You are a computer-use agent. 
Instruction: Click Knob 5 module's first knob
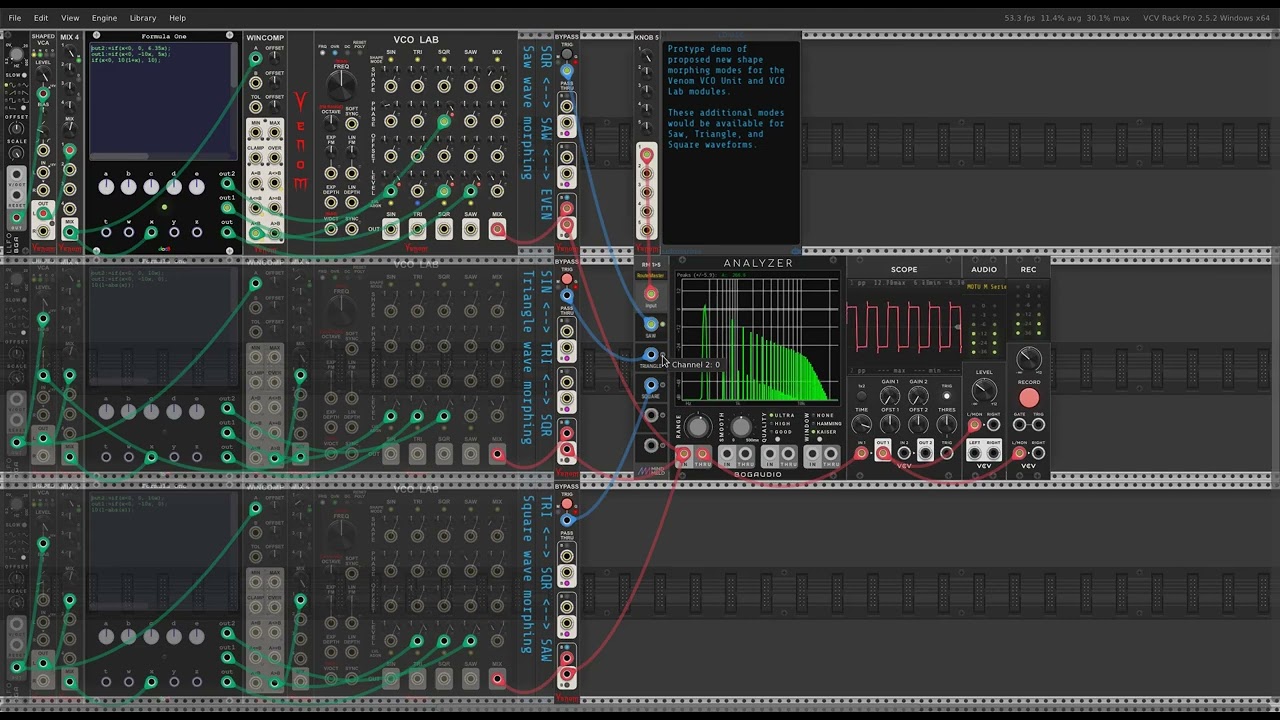point(647,56)
